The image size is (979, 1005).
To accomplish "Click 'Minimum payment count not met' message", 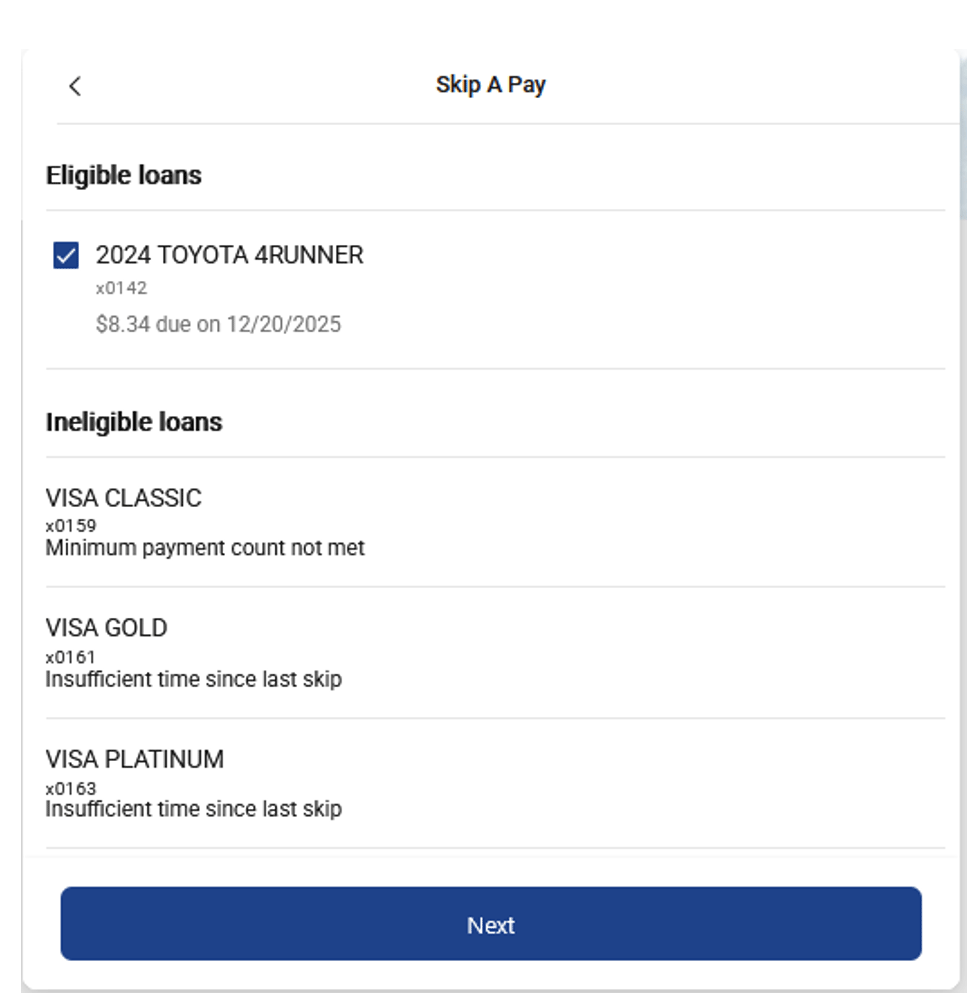I will pos(204,548).
